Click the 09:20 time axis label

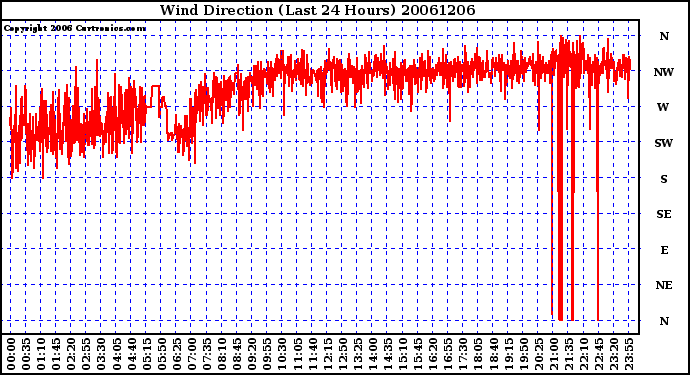point(252,354)
